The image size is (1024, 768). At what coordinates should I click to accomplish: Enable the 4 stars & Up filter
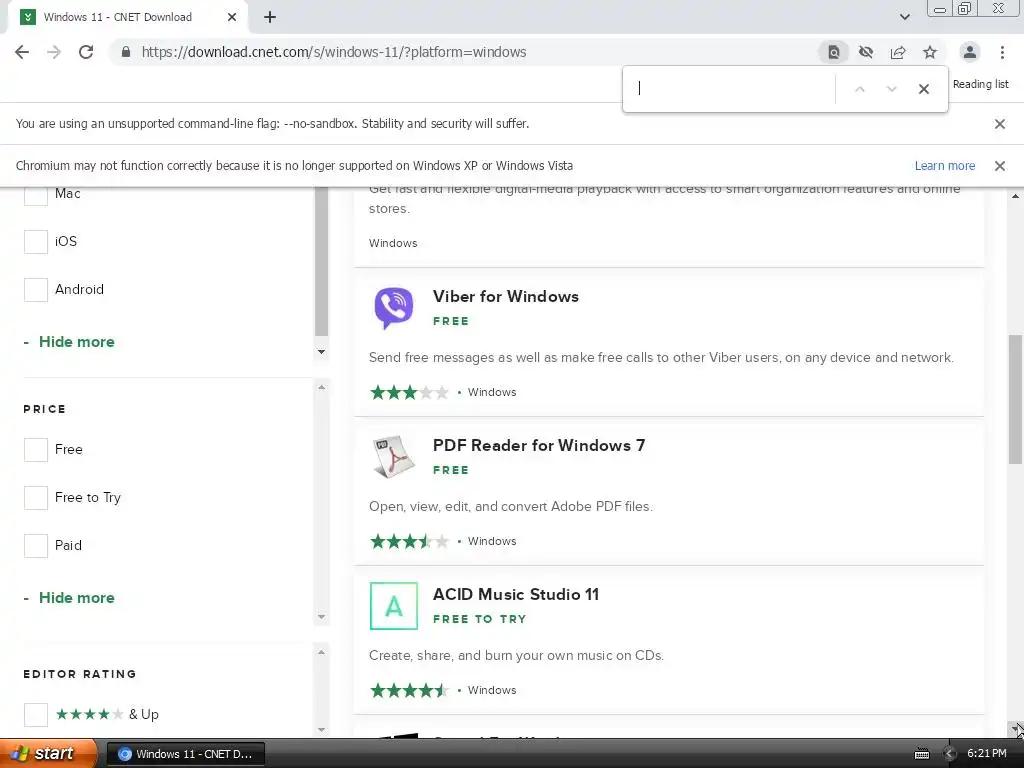(x=36, y=714)
